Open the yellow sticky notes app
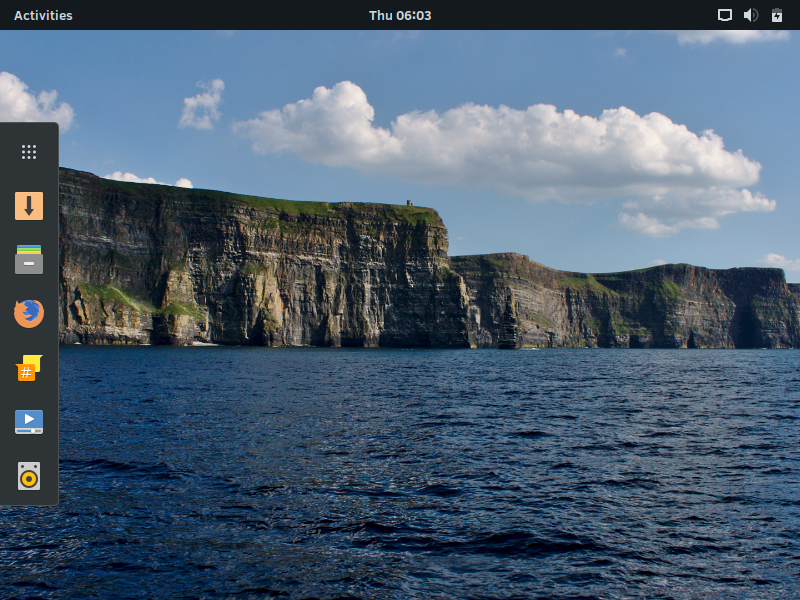This screenshot has height=600, width=800. pos(29,368)
